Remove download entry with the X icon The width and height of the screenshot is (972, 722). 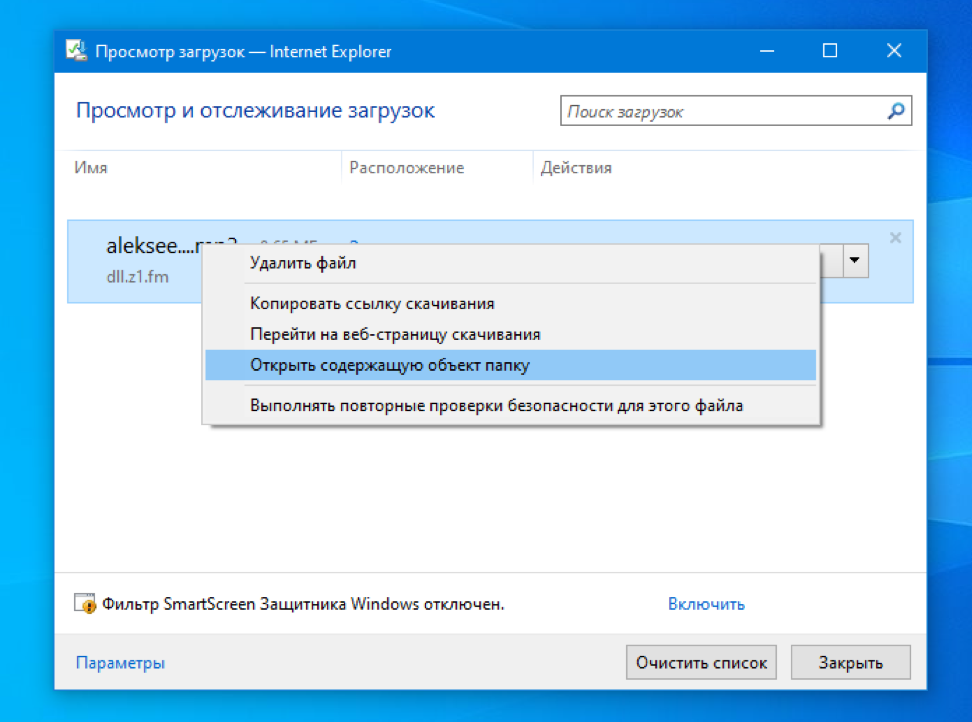[895, 238]
